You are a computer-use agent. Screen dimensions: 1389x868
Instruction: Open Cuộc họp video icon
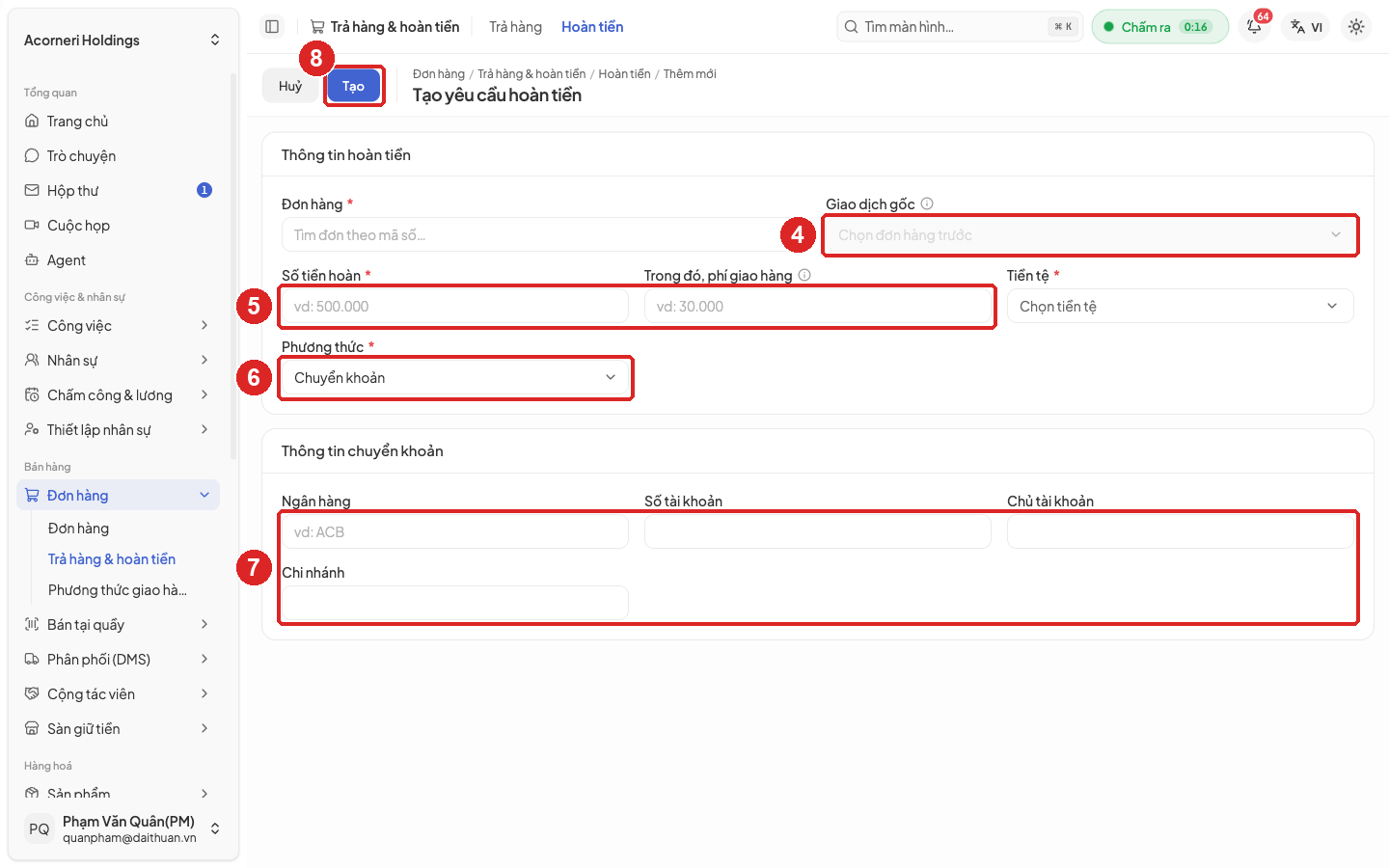[x=32, y=226]
